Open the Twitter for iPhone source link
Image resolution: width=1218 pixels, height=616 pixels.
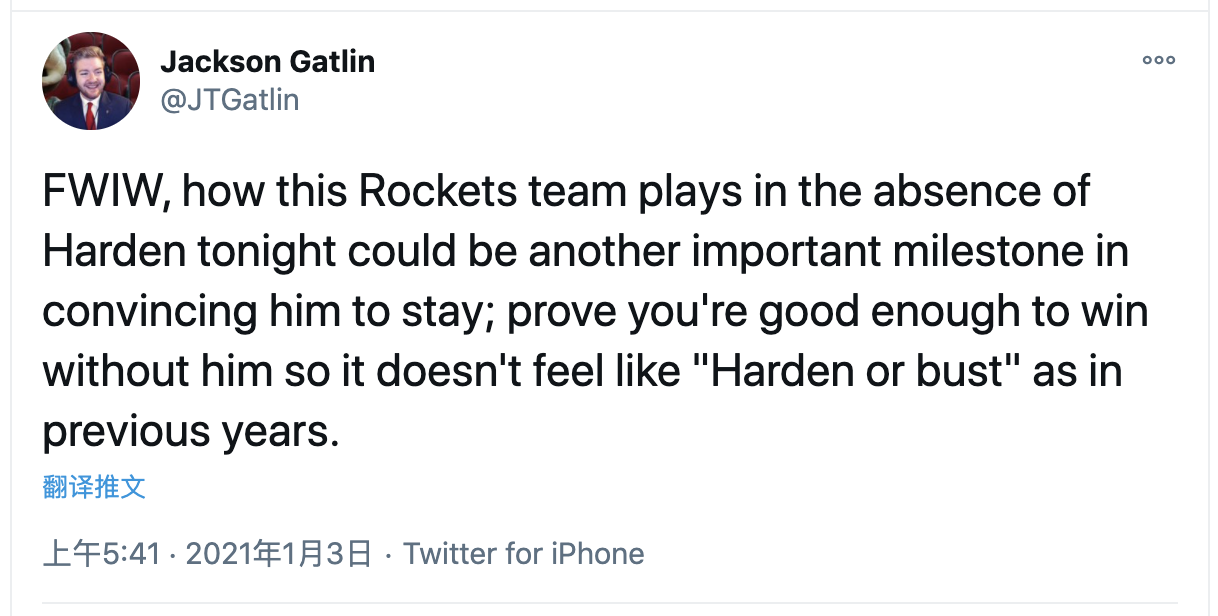coord(523,553)
